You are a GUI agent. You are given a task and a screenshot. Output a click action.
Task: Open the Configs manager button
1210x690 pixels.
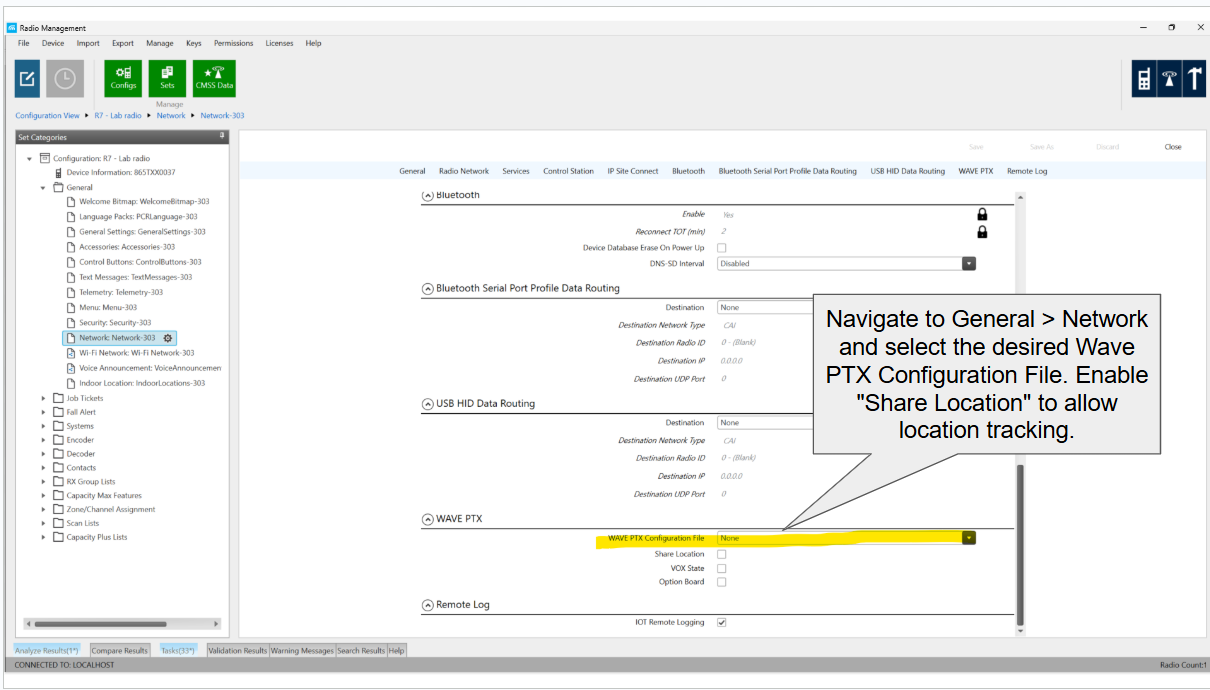click(x=124, y=78)
